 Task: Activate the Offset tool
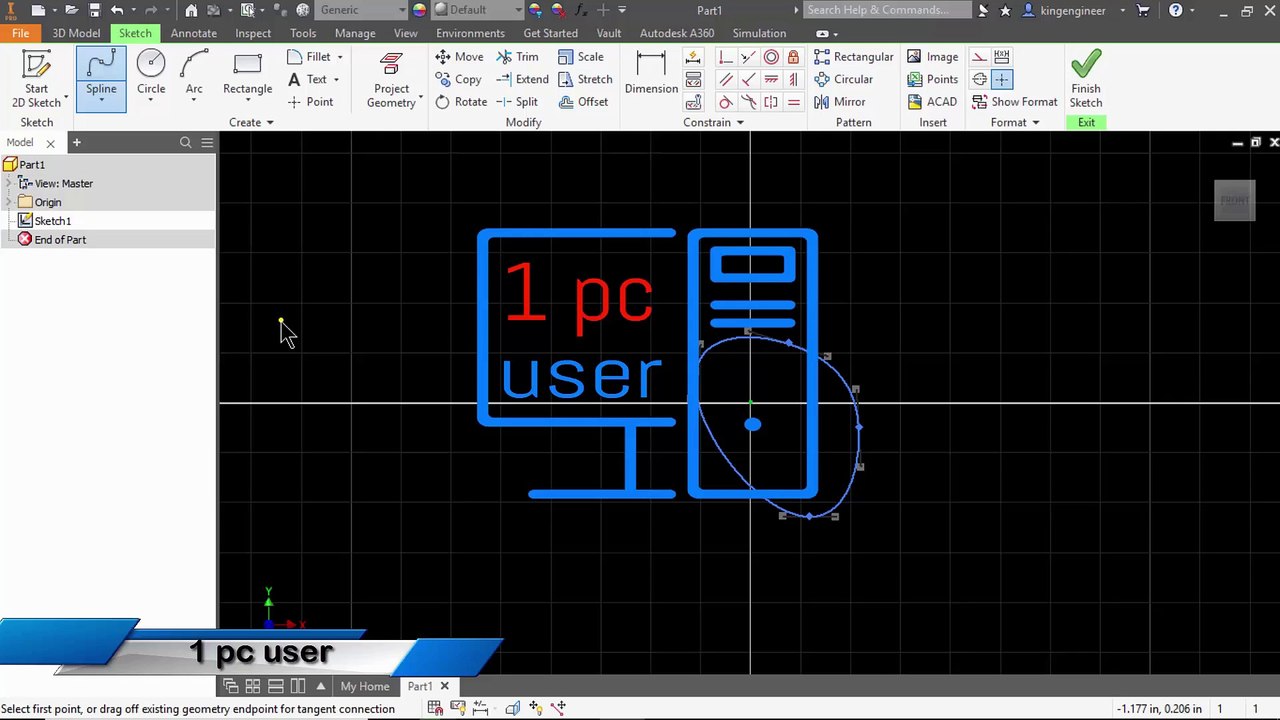click(582, 102)
